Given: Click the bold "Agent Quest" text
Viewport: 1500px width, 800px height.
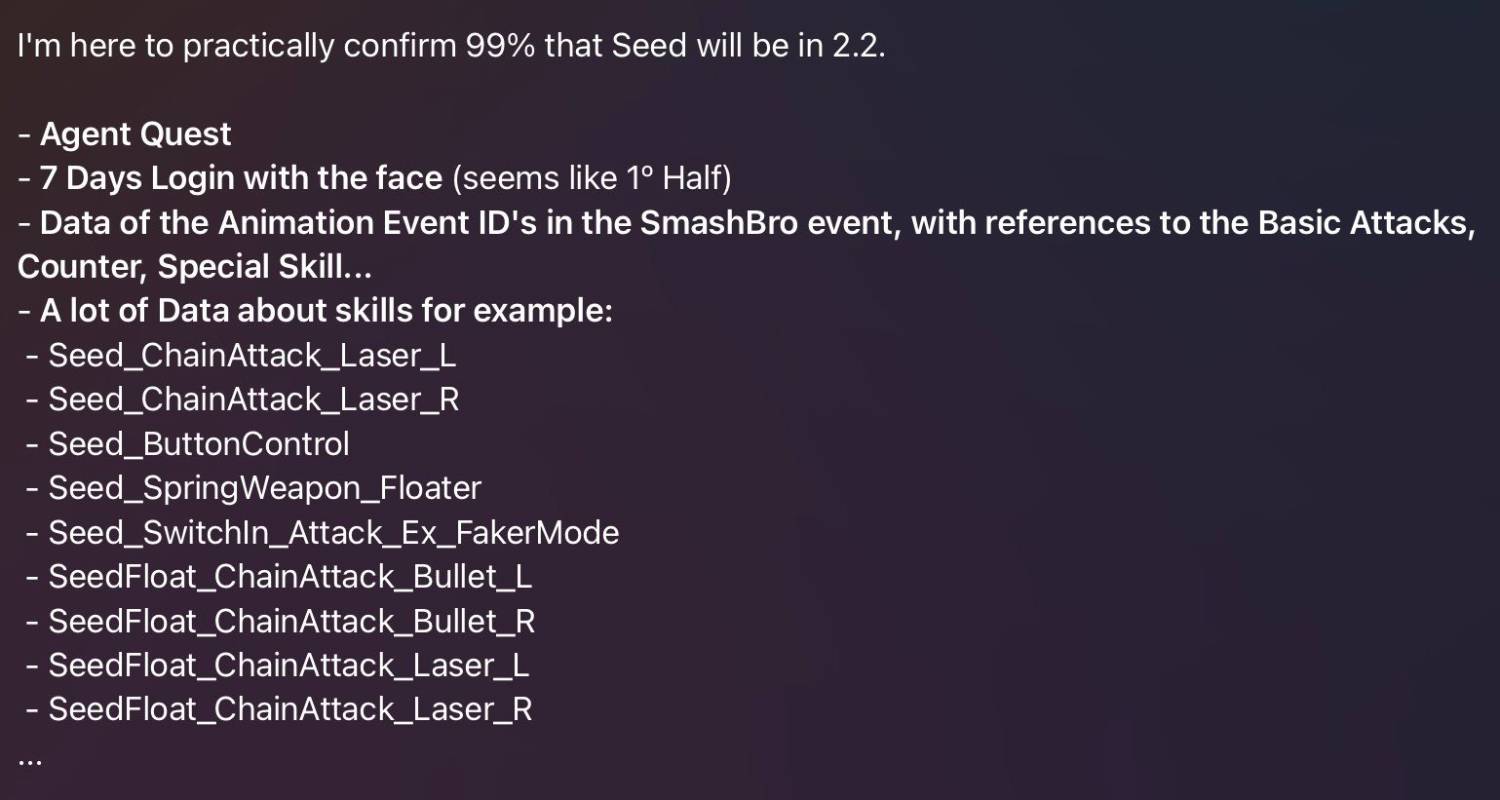Looking at the screenshot, I should point(135,135).
